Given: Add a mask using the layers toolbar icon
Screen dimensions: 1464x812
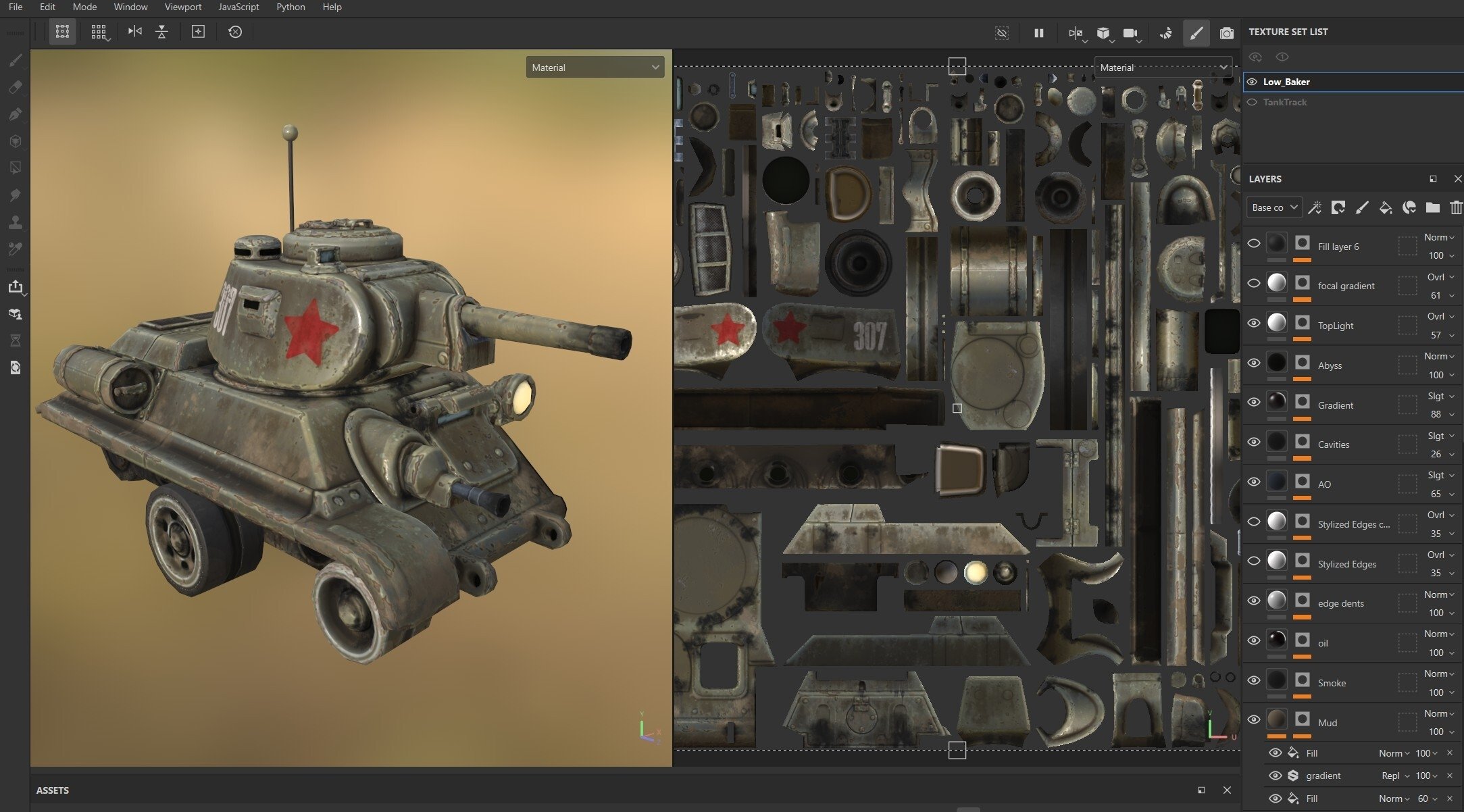Looking at the screenshot, I should tap(1338, 207).
